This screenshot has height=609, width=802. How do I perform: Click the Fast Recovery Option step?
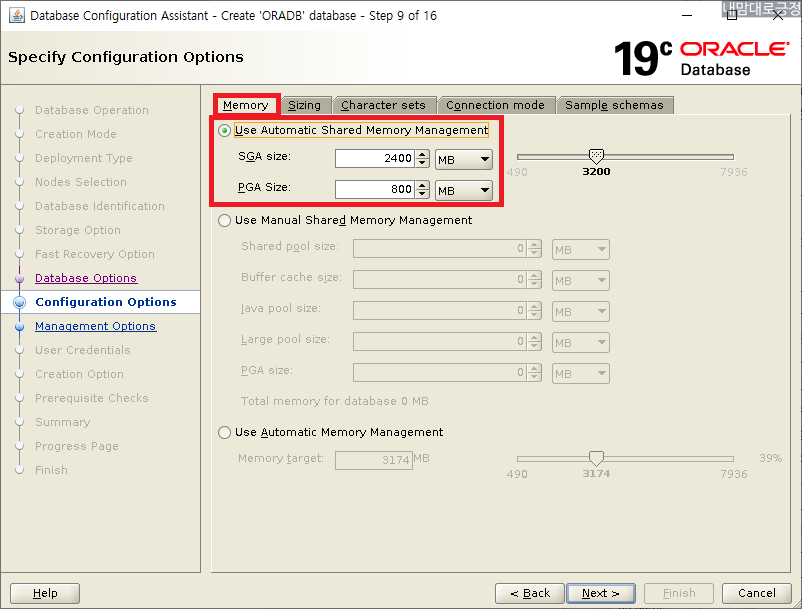point(95,254)
